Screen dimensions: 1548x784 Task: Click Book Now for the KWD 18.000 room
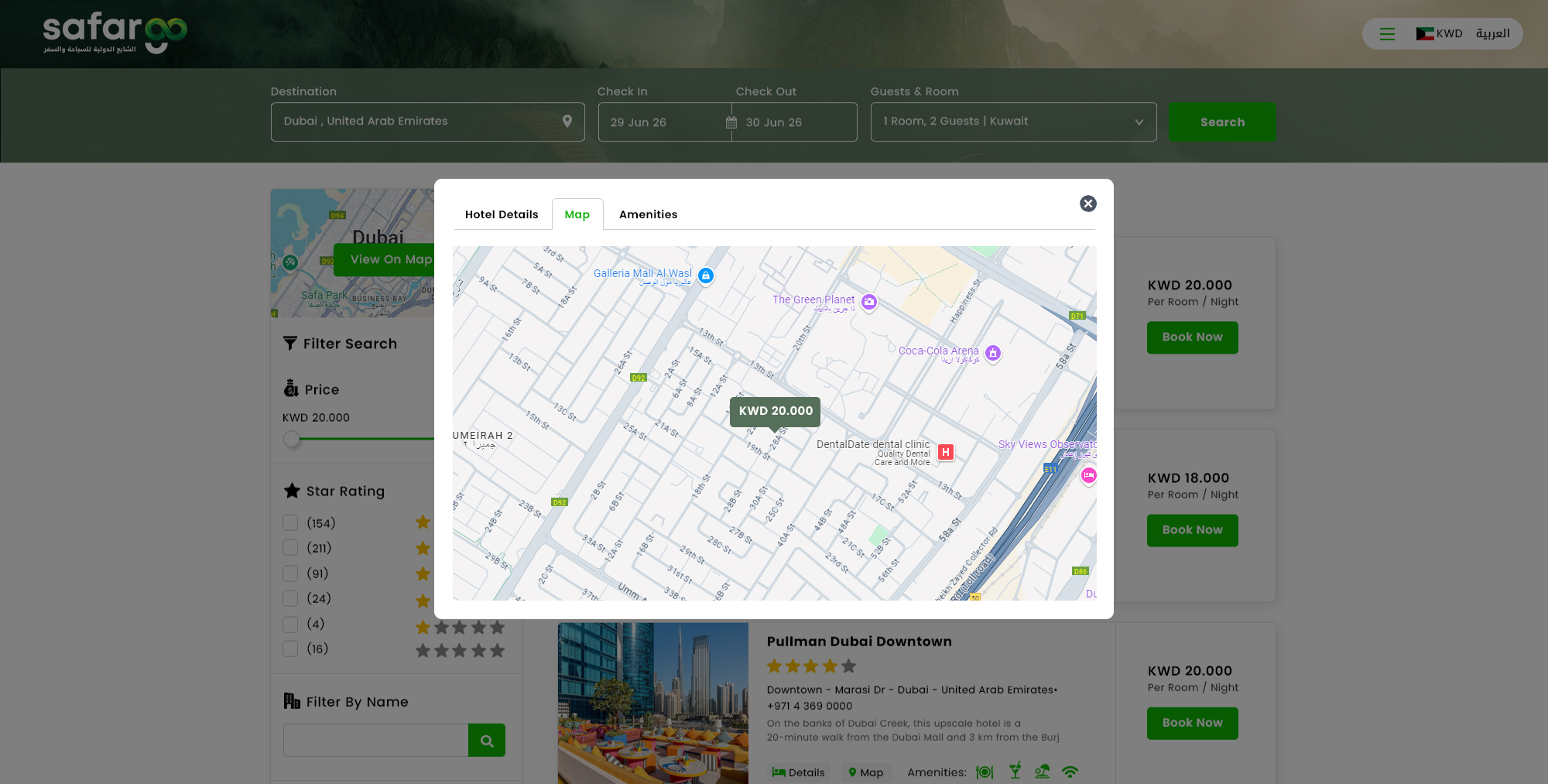coord(1192,530)
